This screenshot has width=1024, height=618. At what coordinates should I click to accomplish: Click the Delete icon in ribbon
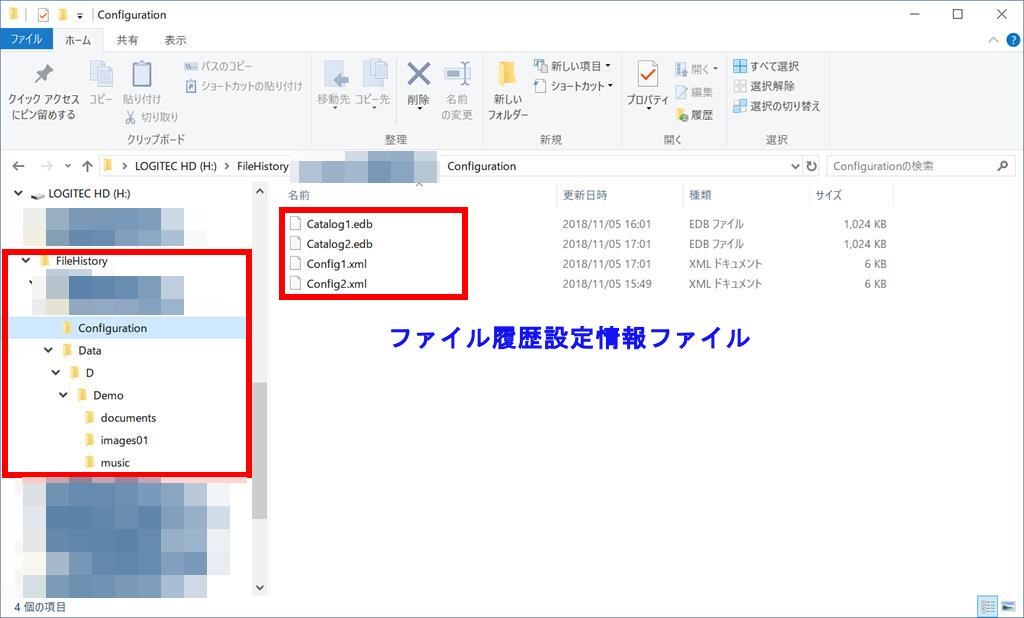418,76
